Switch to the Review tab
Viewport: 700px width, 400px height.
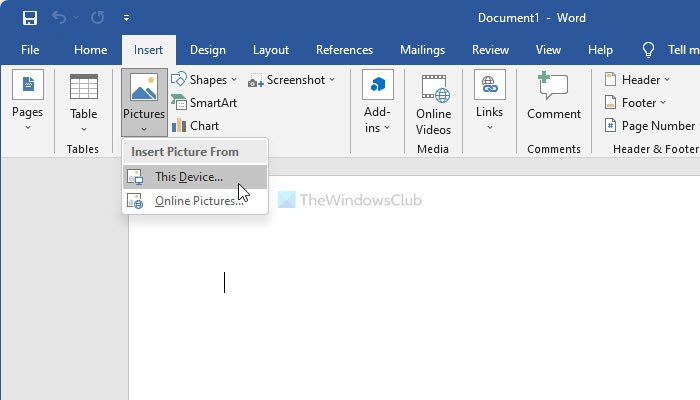click(490, 50)
